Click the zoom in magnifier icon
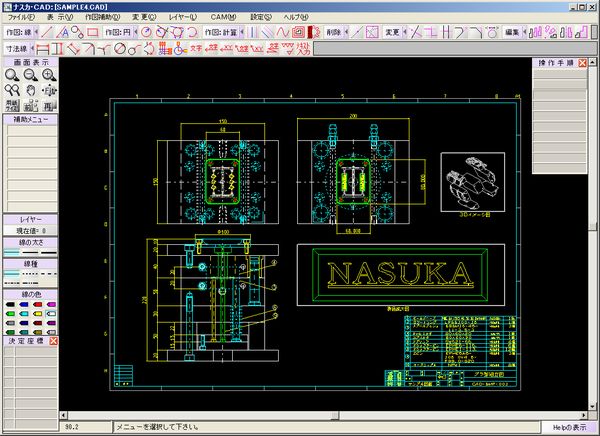 49,75
